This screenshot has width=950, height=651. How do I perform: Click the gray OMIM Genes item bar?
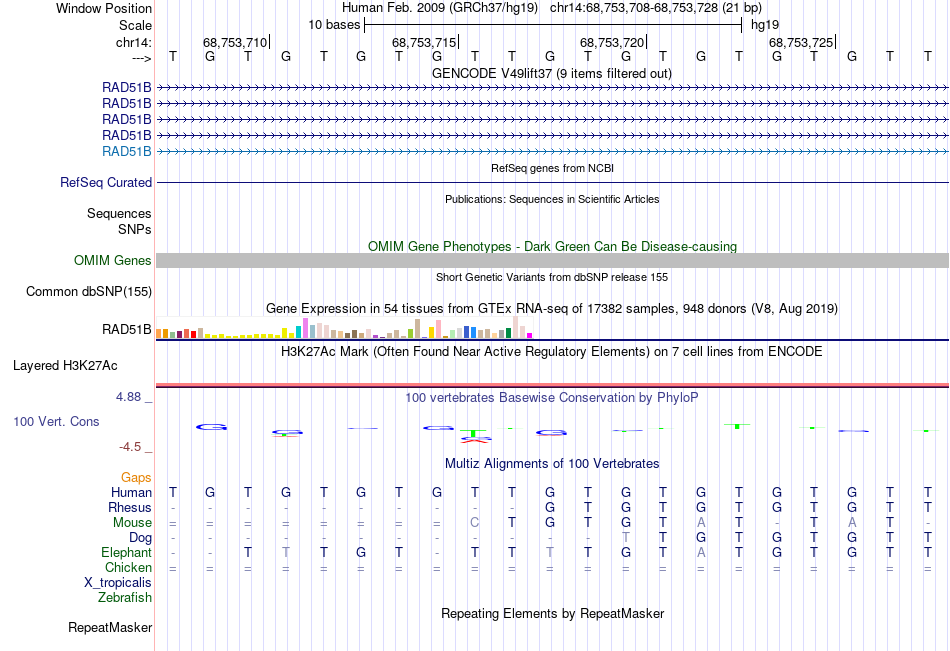552,261
